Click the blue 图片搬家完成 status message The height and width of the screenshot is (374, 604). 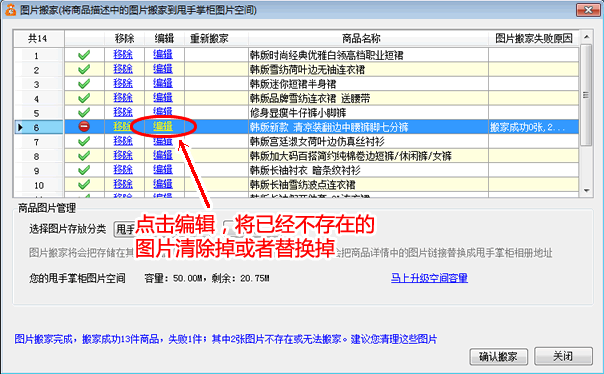226,339
